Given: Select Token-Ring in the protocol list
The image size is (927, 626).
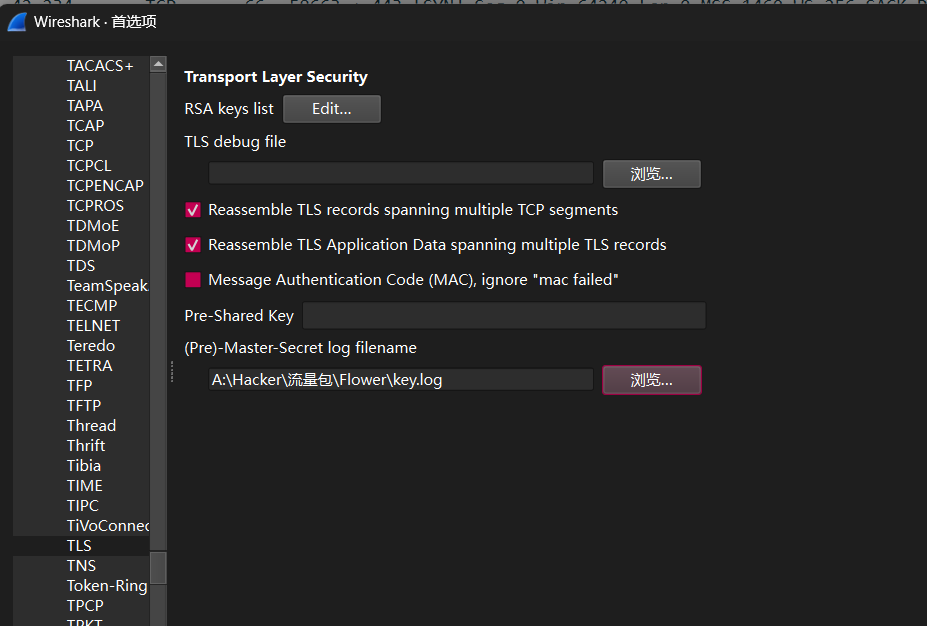Looking at the screenshot, I should click(107, 586).
